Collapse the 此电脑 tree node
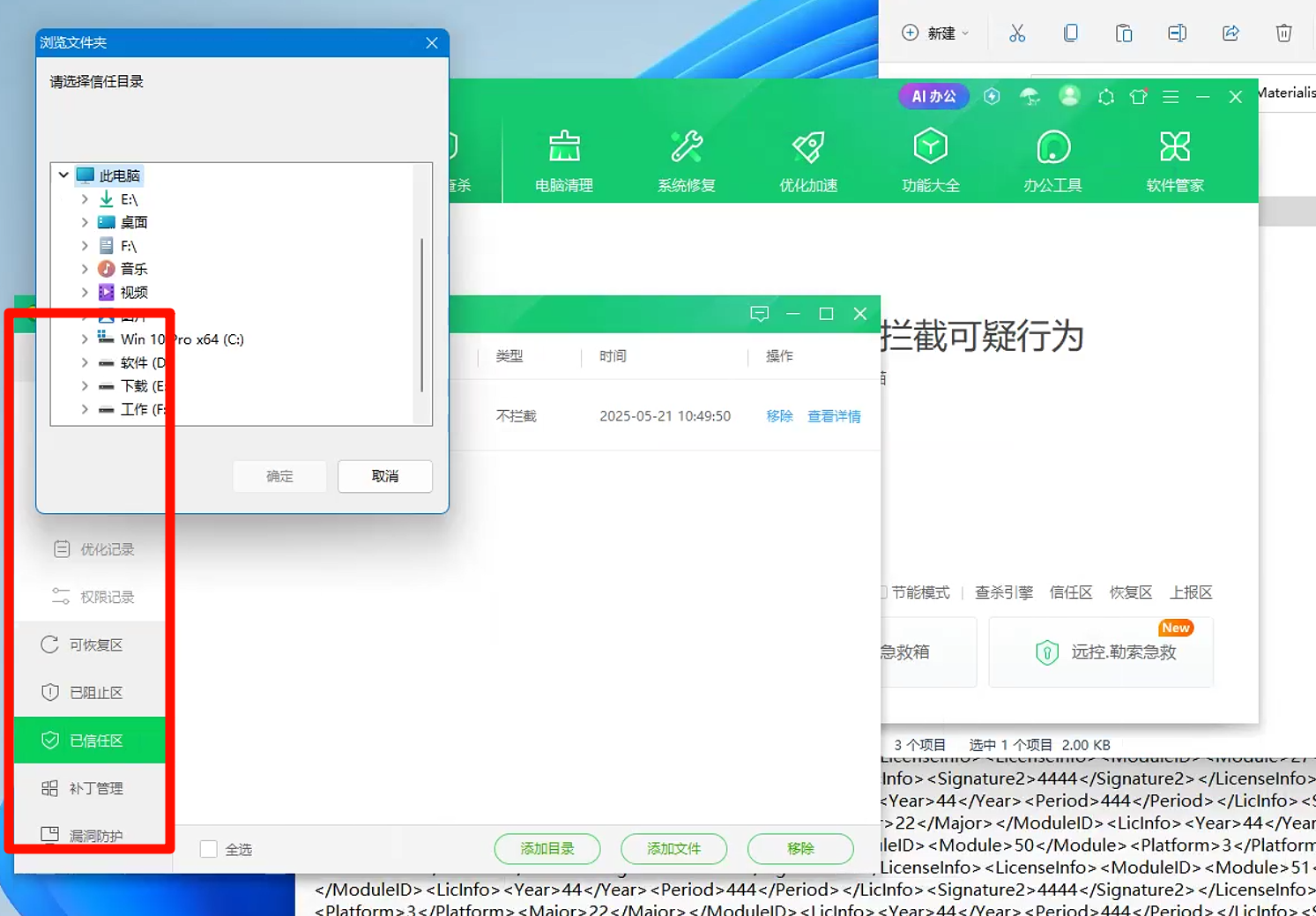This screenshot has height=916, width=1316. click(63, 175)
